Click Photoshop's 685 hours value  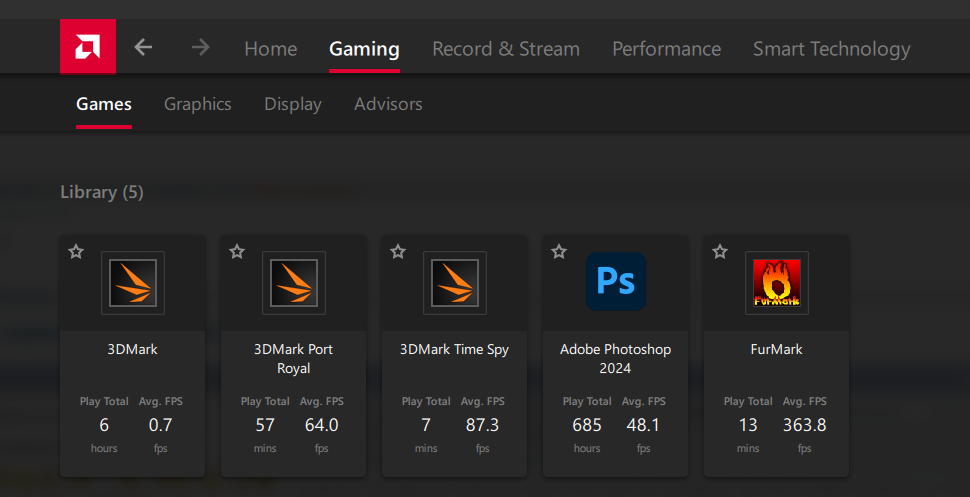click(x=587, y=425)
